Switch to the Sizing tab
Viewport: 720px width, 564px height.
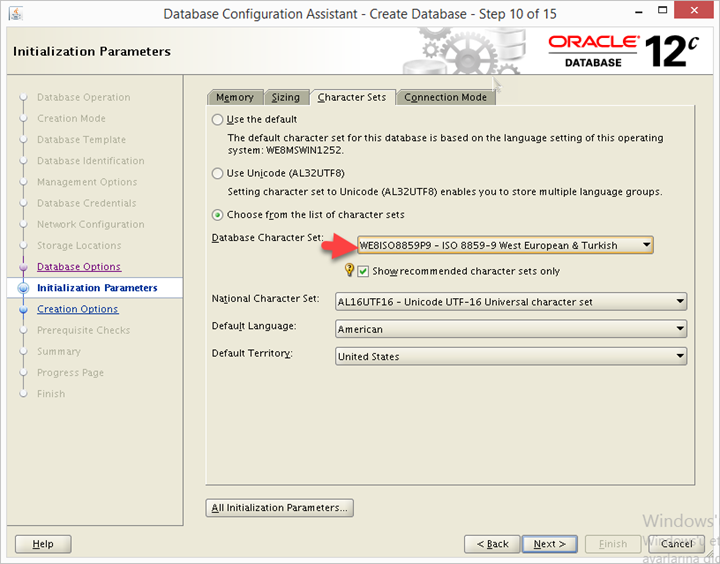pos(285,97)
